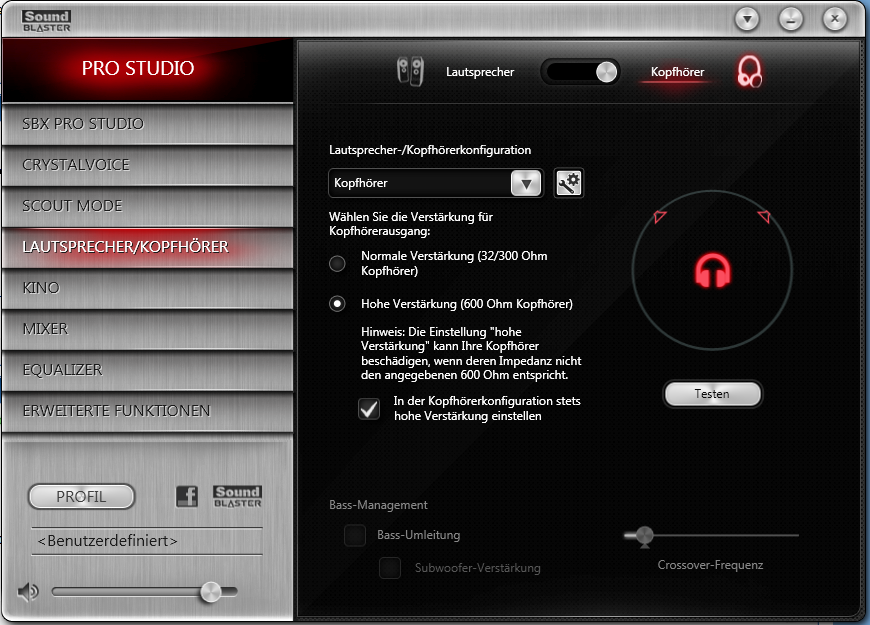Click the Crossover-Frequenz slider handle
This screenshot has height=625, width=870.
(x=644, y=536)
